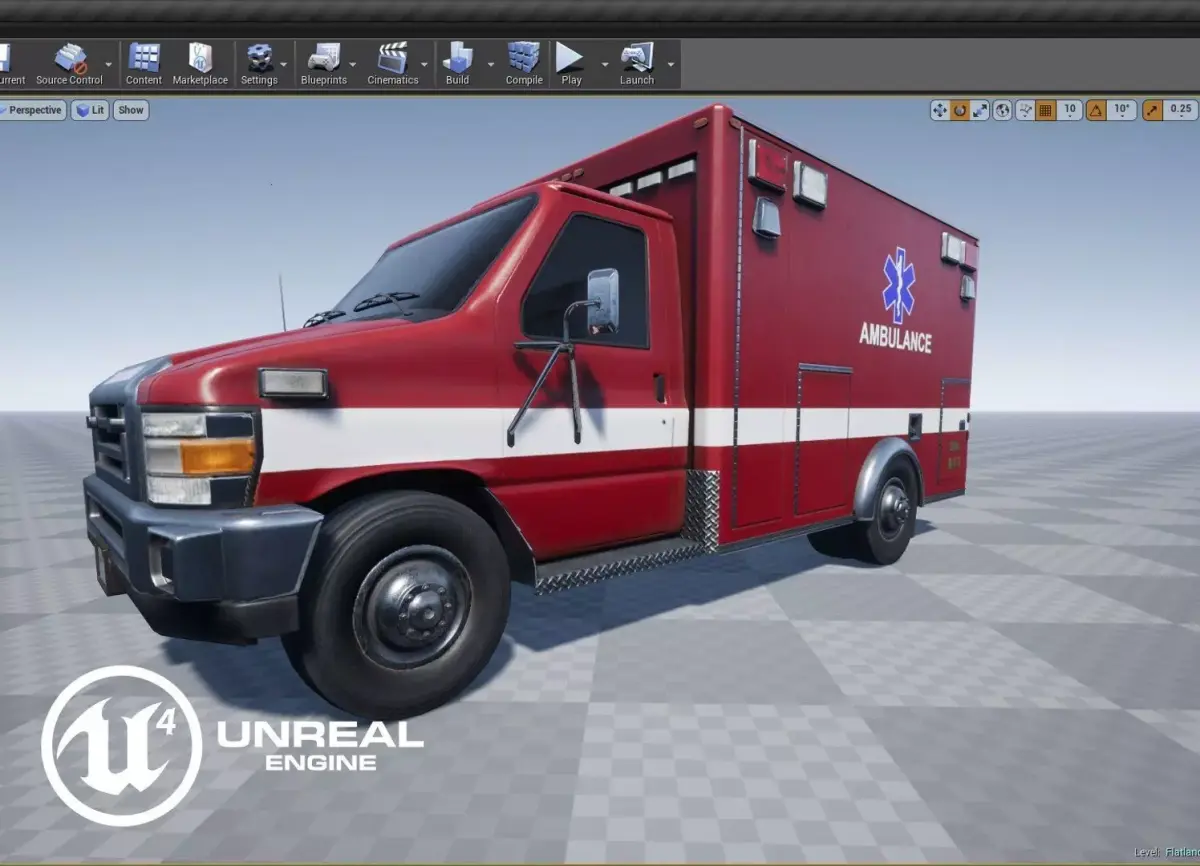Click the Play button
Viewport: 1200px width, 866px height.
[571, 64]
